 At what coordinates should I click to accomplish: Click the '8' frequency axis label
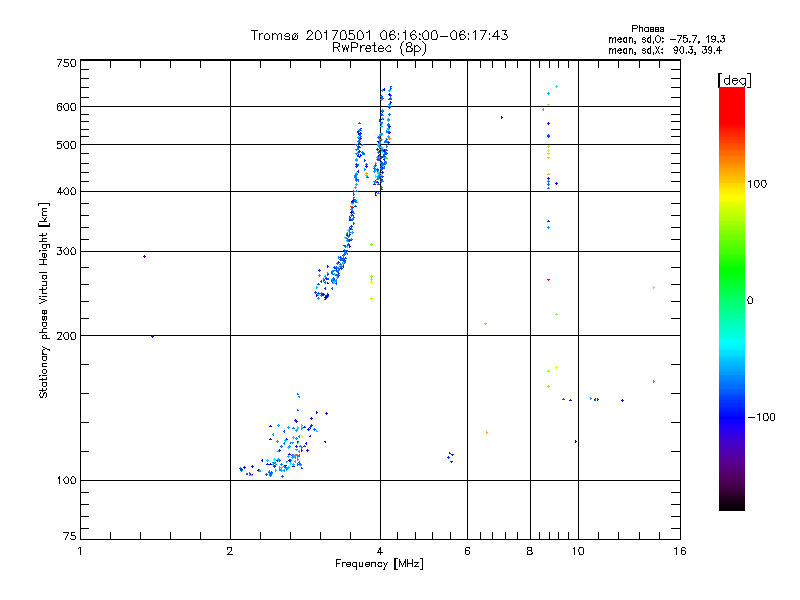[x=530, y=551]
